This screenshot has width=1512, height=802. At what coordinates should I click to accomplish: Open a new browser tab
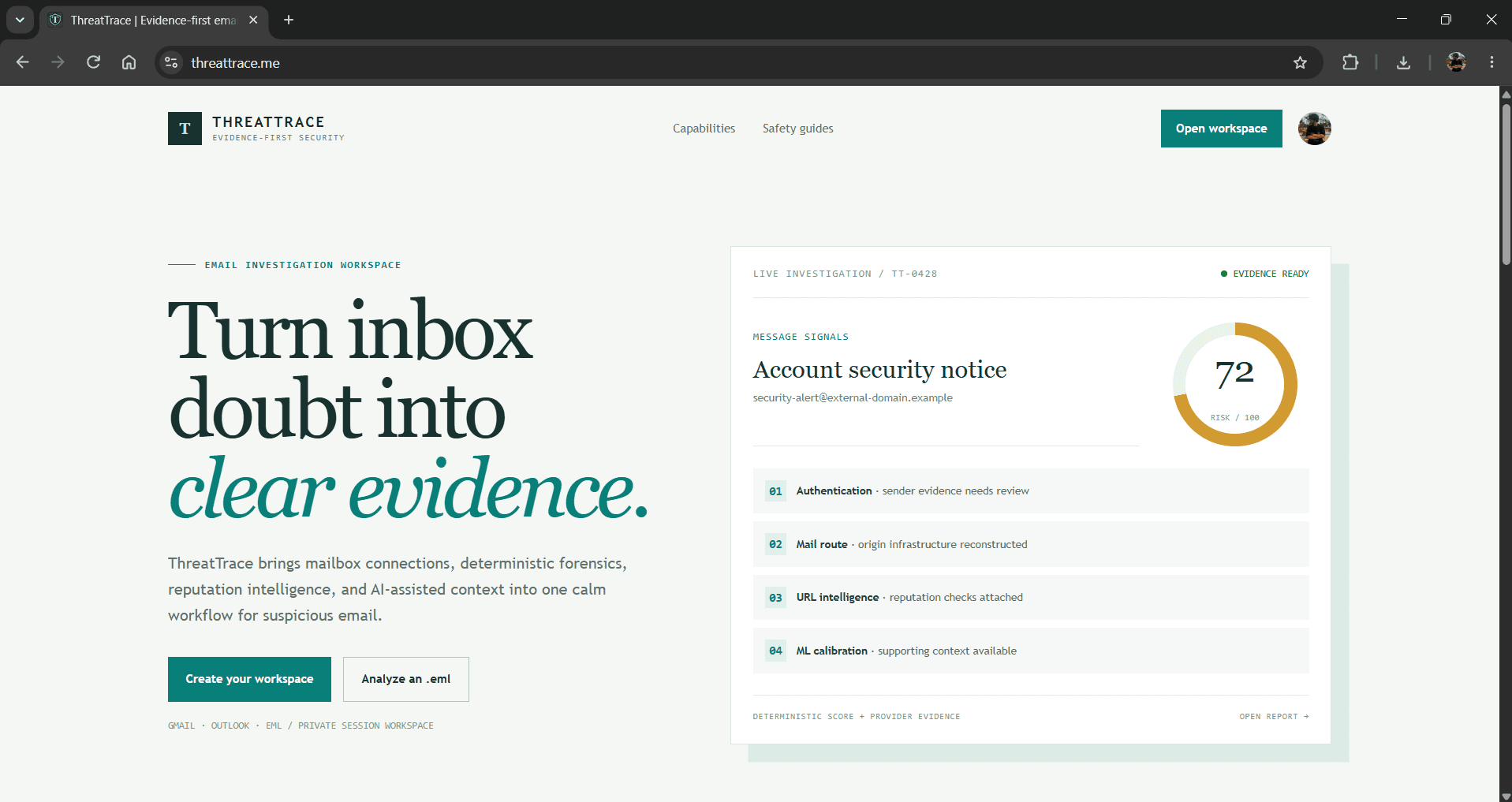pyautogui.click(x=289, y=20)
